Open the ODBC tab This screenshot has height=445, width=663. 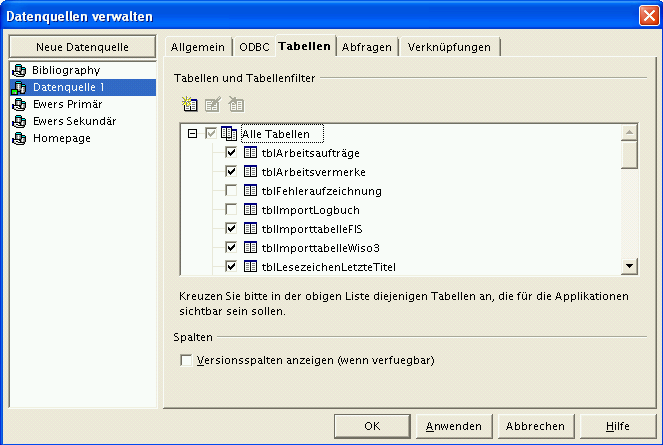point(254,47)
